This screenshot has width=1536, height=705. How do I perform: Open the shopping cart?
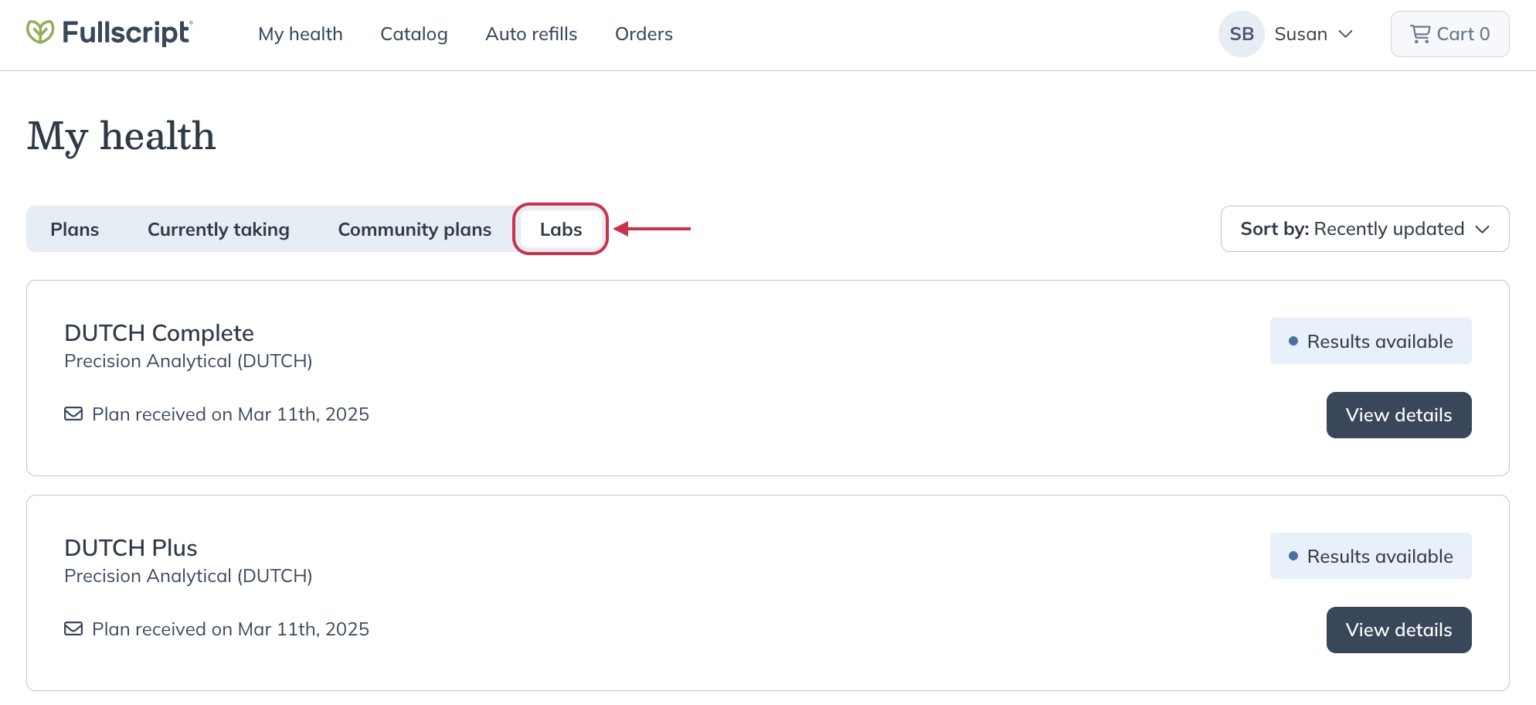pyautogui.click(x=1449, y=33)
